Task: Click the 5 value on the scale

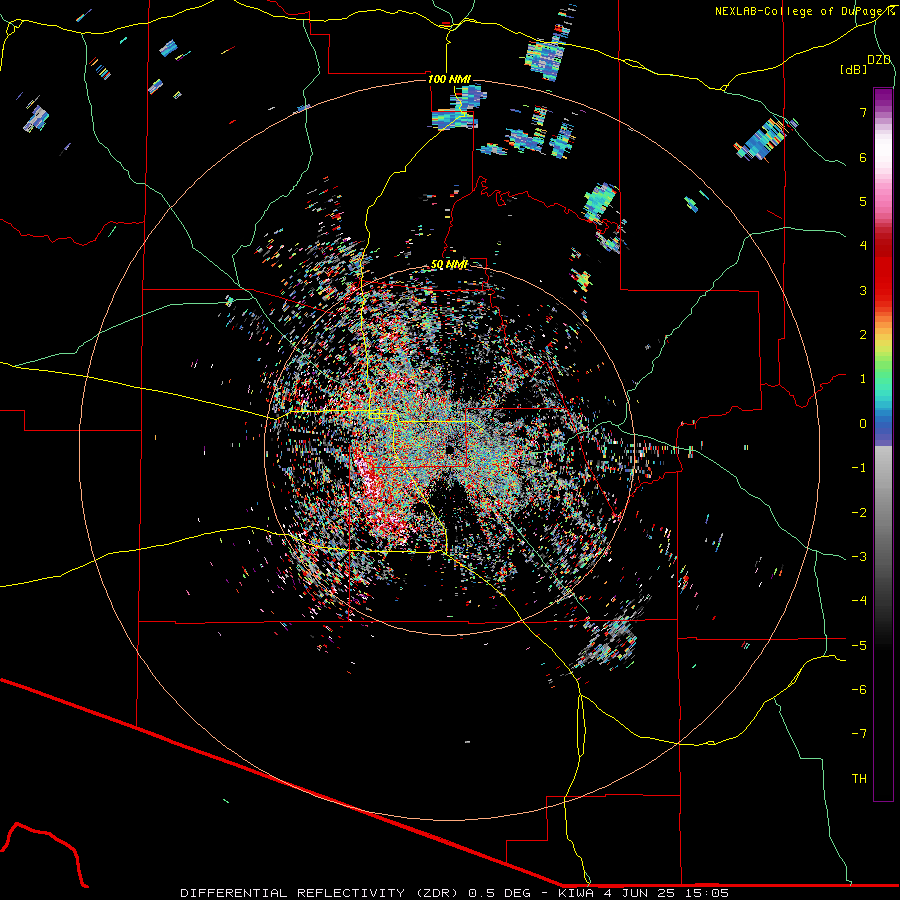Action: 863,201
